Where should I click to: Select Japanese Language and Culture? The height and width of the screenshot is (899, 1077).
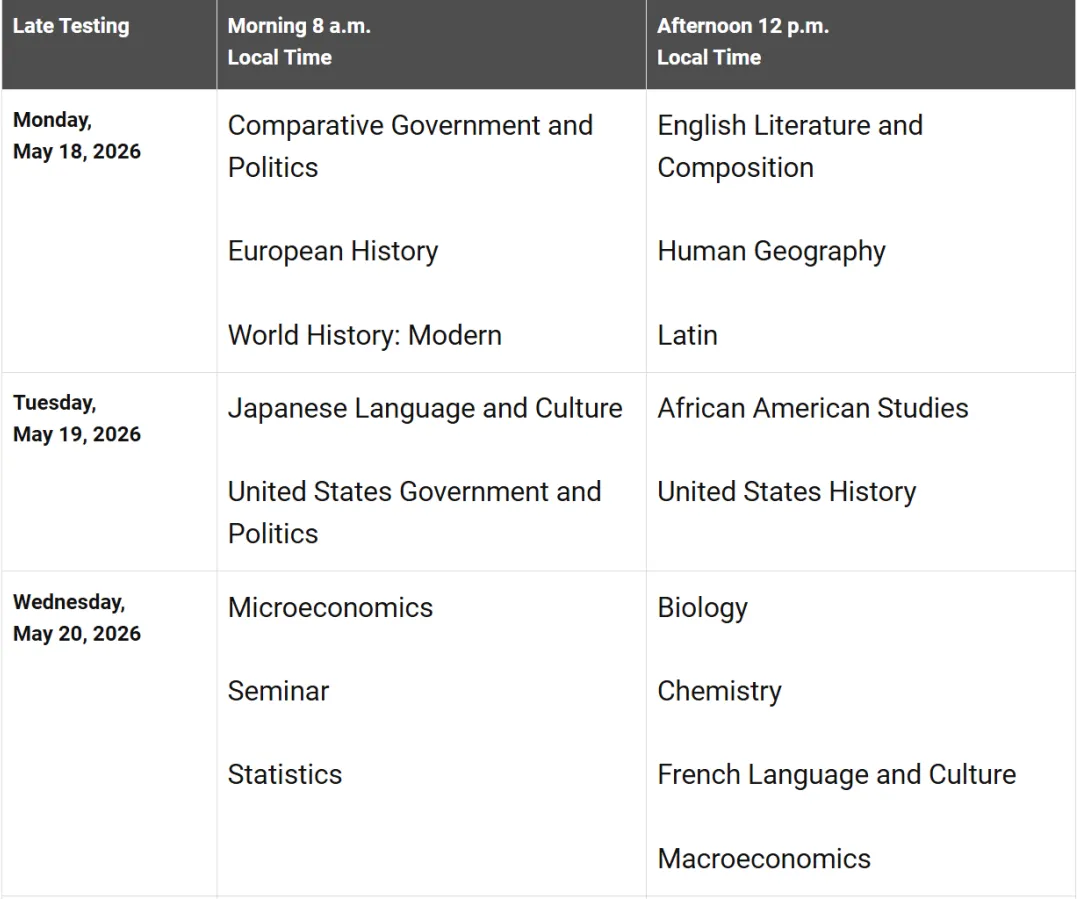425,408
